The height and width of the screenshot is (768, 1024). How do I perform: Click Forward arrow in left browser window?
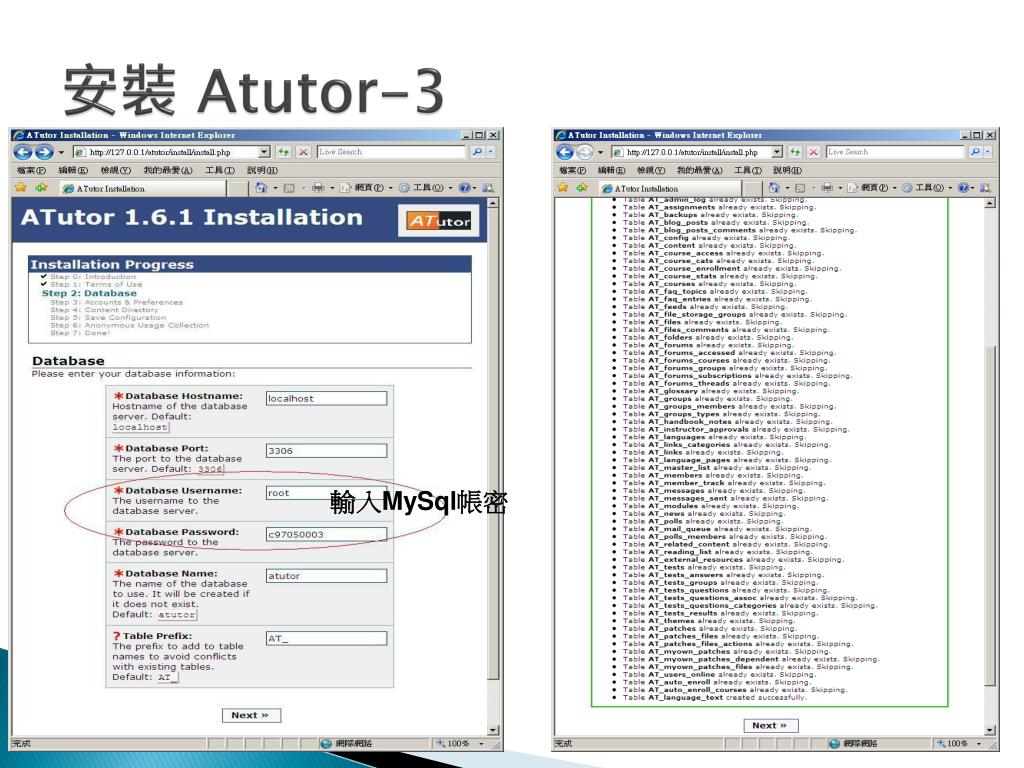(x=44, y=152)
